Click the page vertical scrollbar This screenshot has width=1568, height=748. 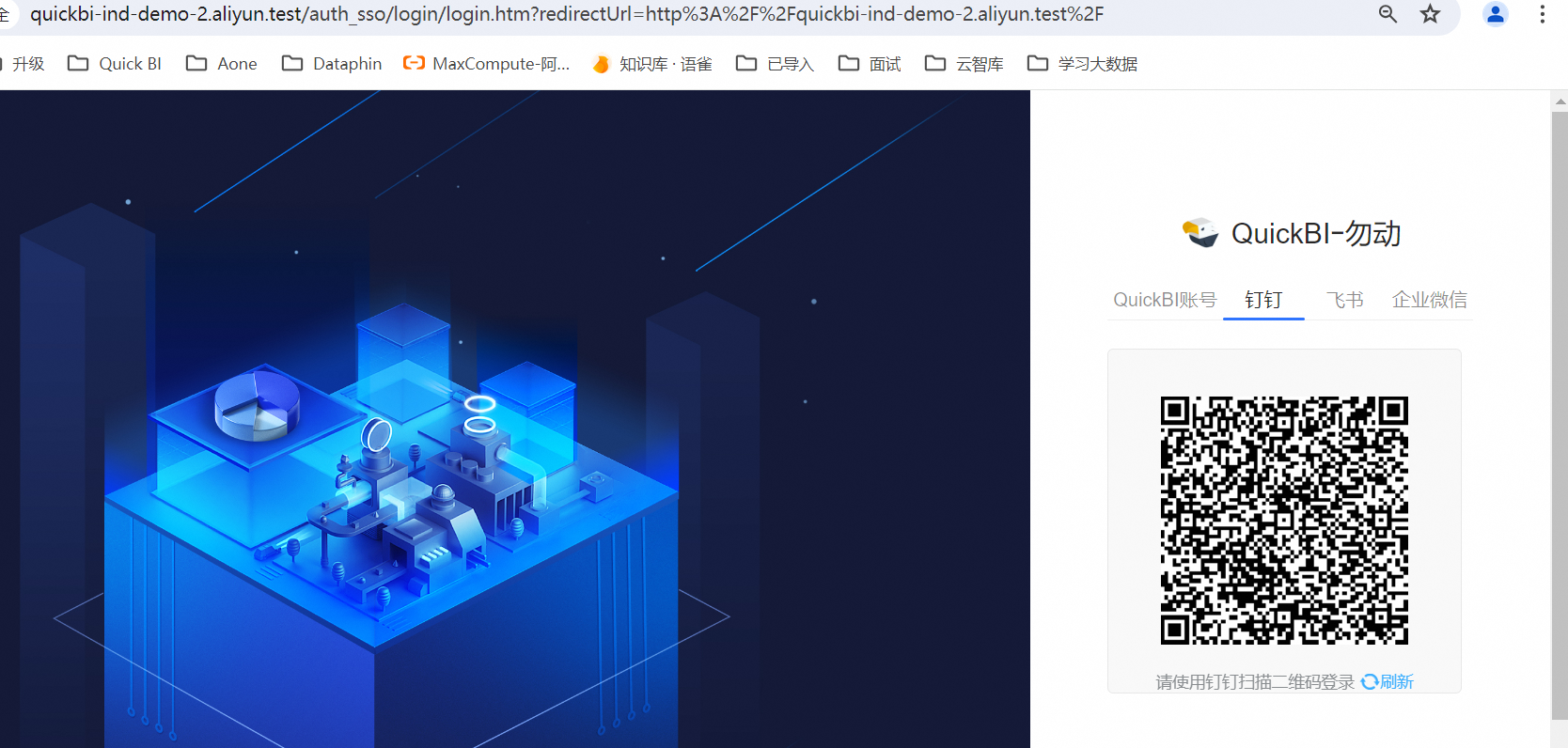(x=1560, y=413)
